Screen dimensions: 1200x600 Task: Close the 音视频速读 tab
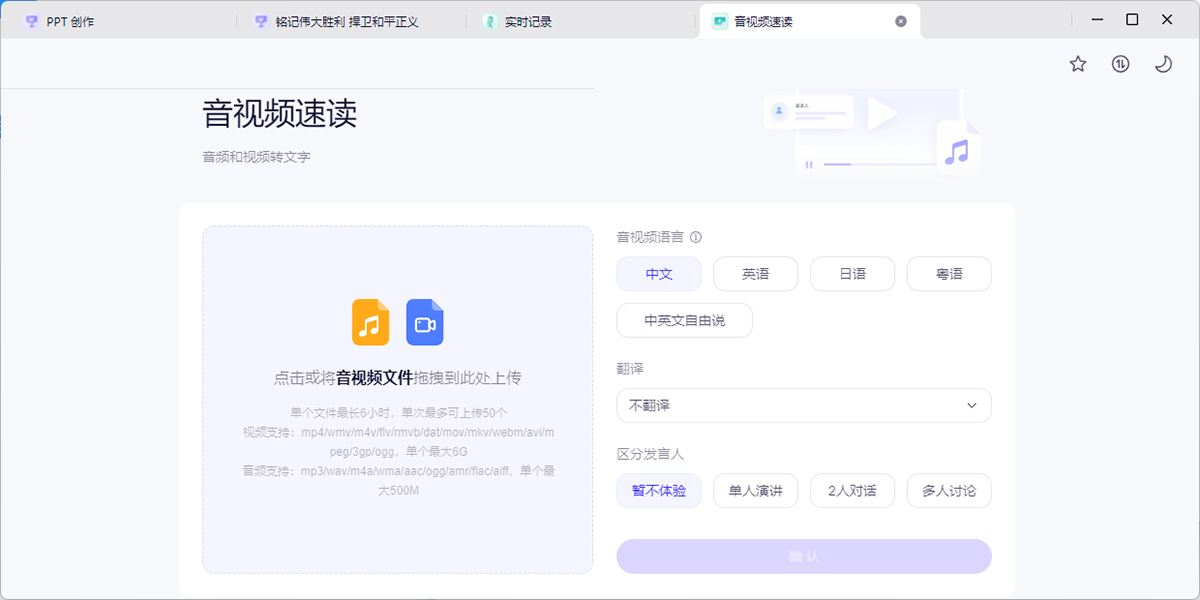point(901,21)
